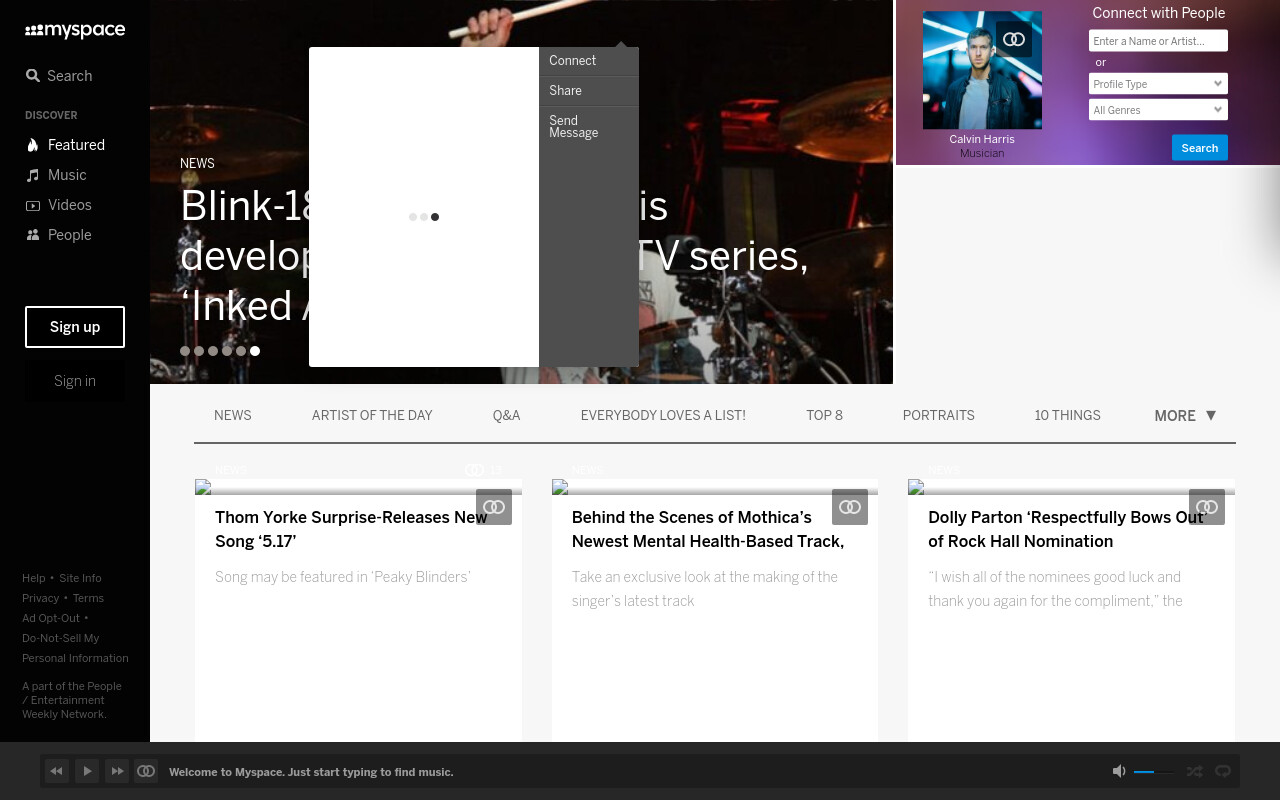Open Dolly Parton Rock Hall Nomination article
Screen dimensions: 1280x800
pos(1066,530)
